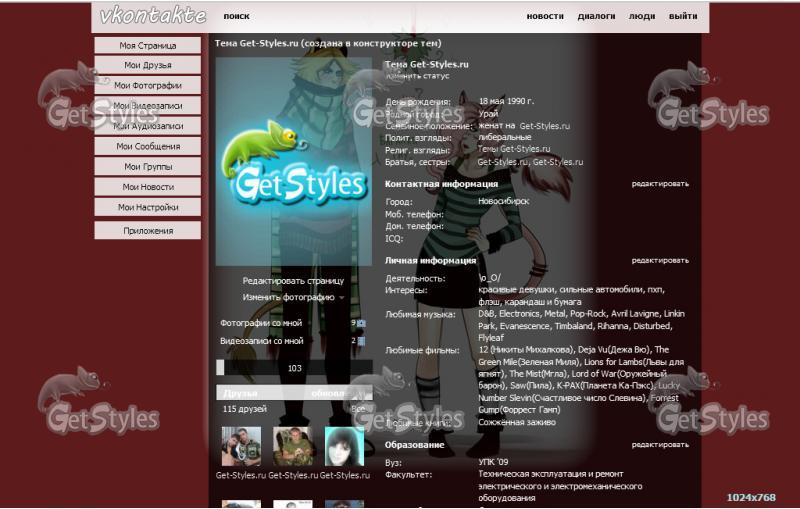Log out using 'выйти' link
The width and height of the screenshot is (800, 509).
[683, 17]
